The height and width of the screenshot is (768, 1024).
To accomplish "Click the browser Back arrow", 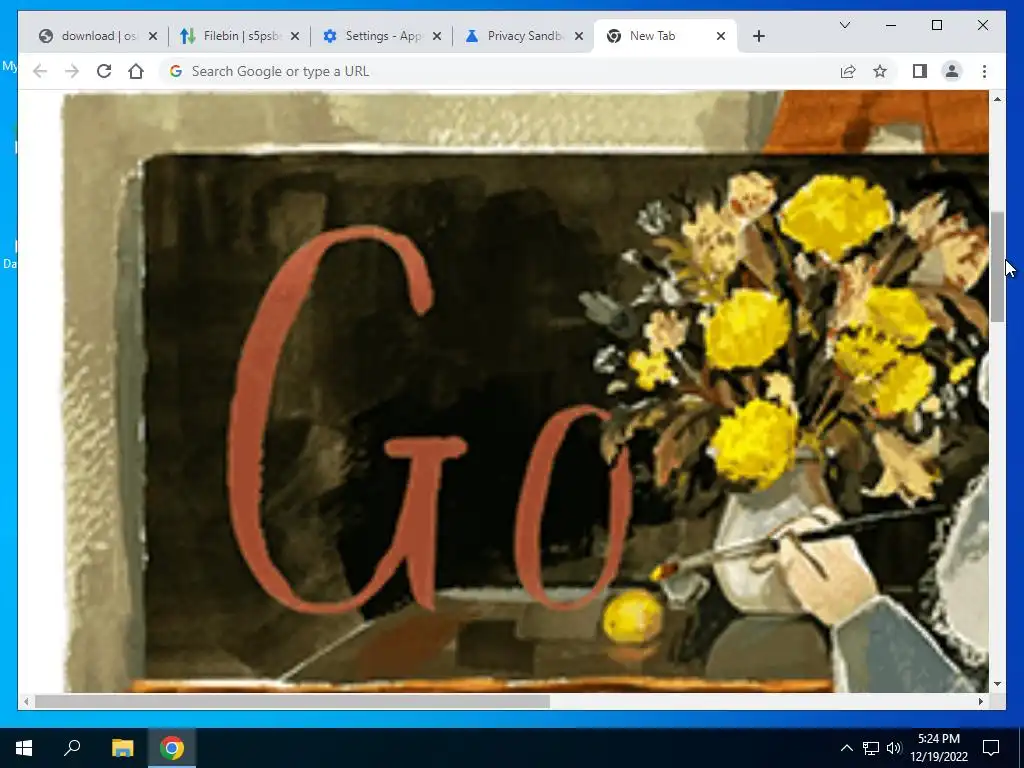I will coord(40,71).
